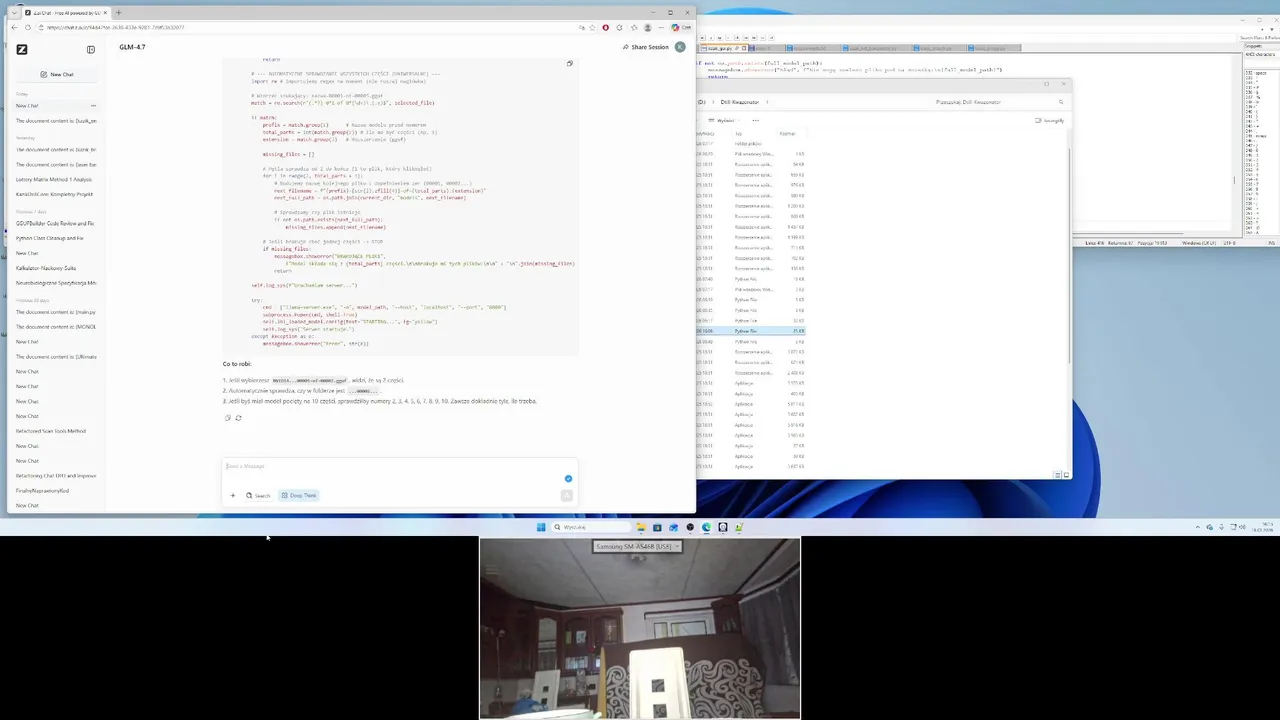Open camera source Samsung SM-A546B dropdown
This screenshot has height=720, width=1280.
tap(639, 546)
